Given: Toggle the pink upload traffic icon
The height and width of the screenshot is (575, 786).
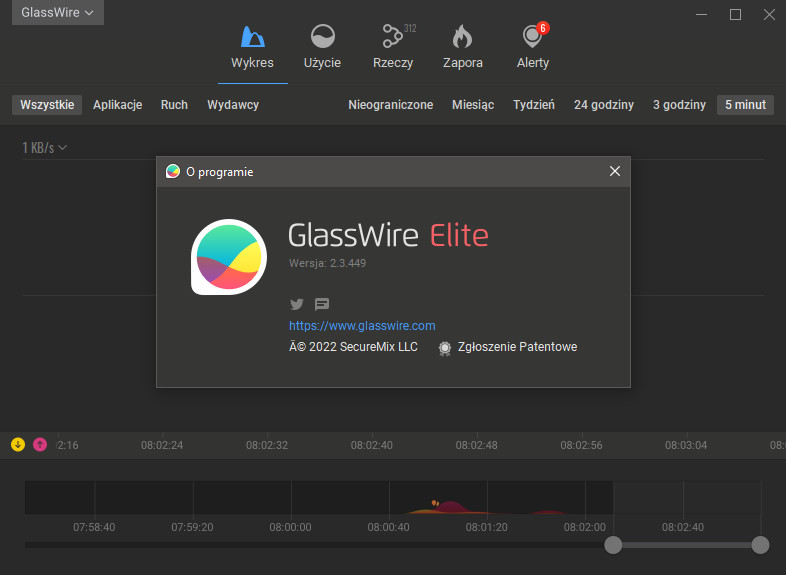Looking at the screenshot, I should 40,444.
